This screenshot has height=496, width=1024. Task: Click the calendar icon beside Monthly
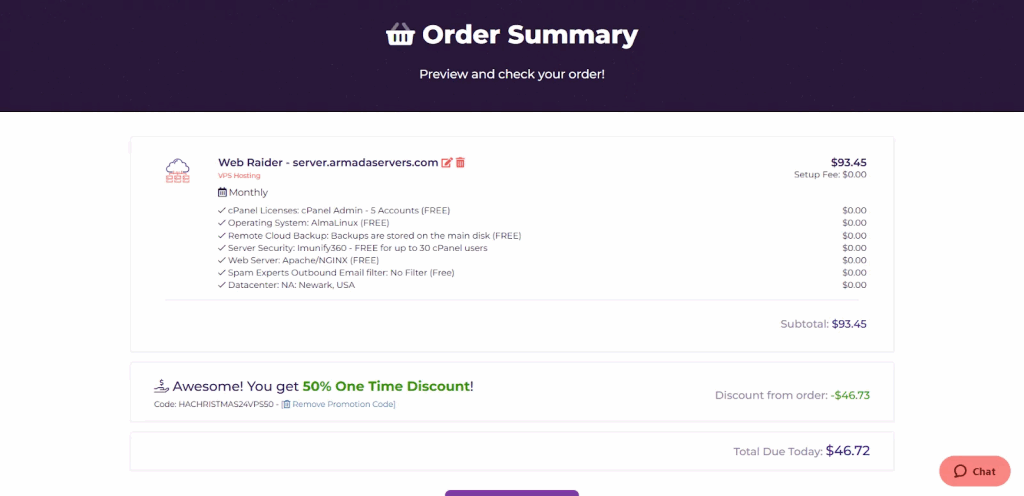click(x=222, y=192)
